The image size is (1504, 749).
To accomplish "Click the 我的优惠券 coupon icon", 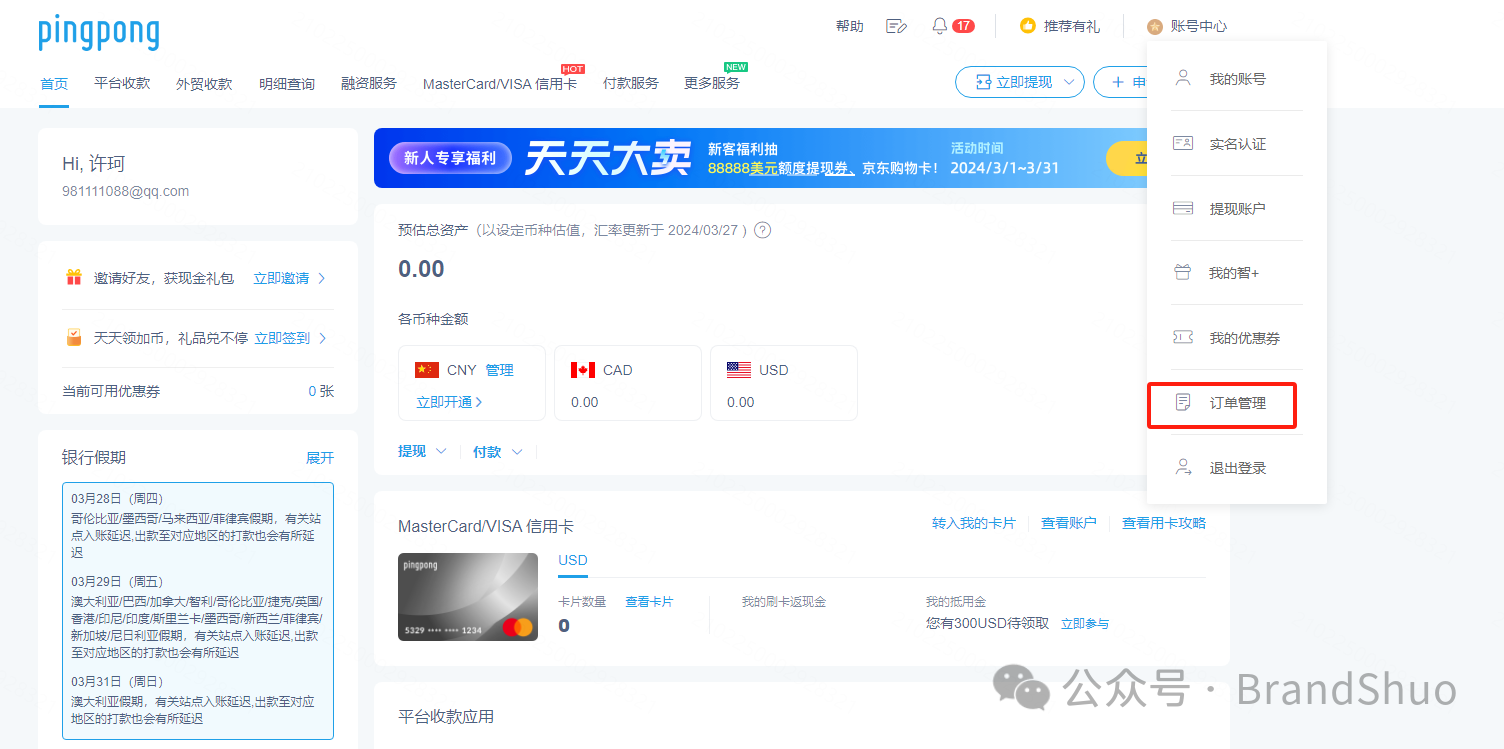I will point(1183,338).
